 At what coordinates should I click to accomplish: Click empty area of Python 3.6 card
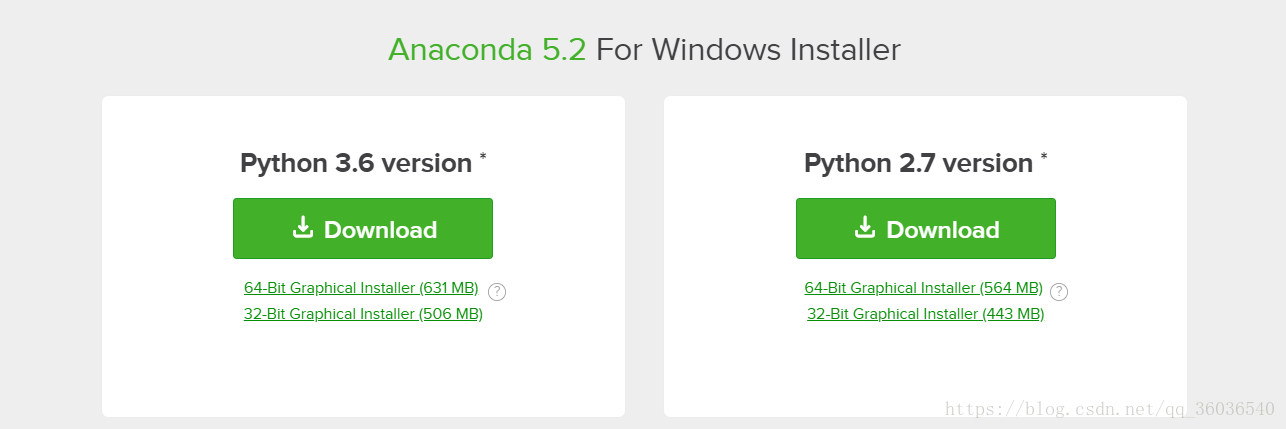pyautogui.click(x=363, y=370)
